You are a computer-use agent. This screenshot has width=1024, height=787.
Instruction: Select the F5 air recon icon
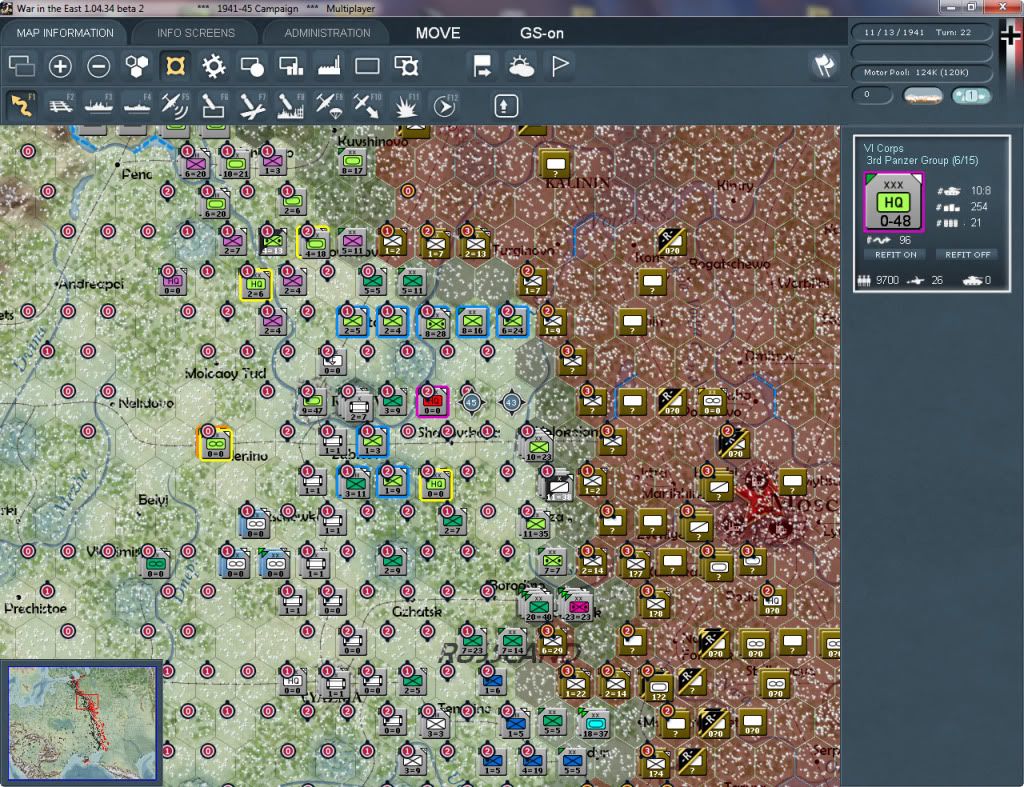click(x=175, y=105)
